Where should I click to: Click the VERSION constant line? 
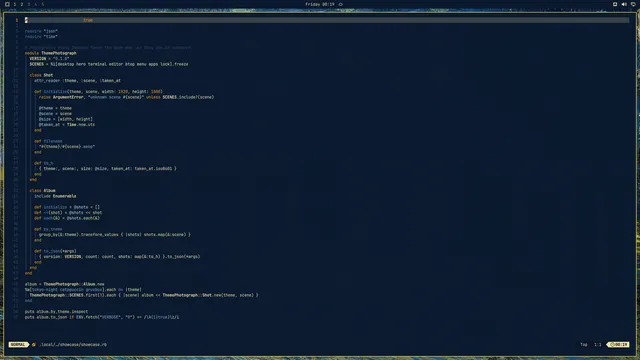49,58
